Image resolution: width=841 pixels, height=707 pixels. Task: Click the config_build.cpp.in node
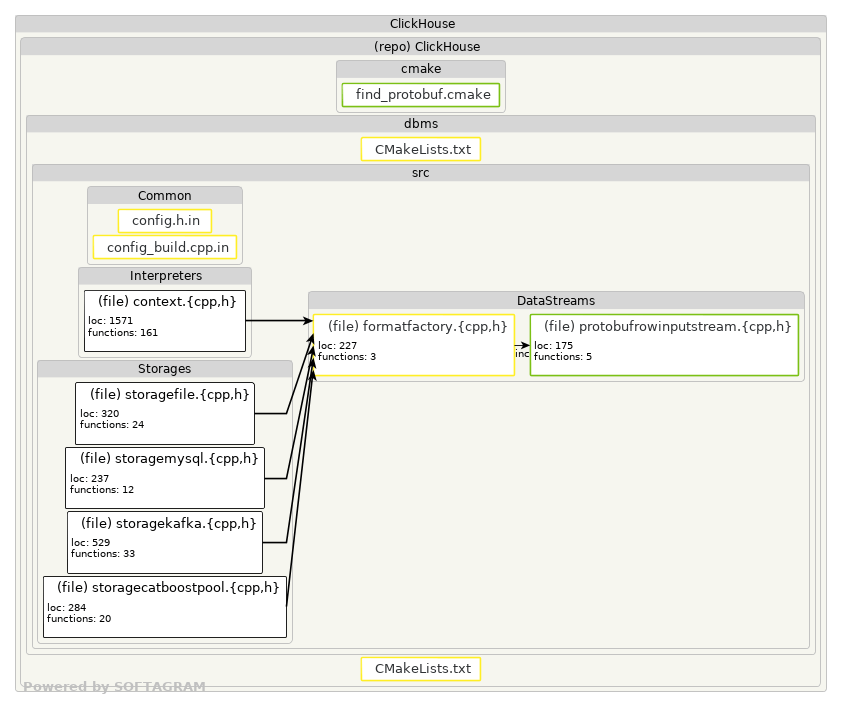click(x=165, y=247)
